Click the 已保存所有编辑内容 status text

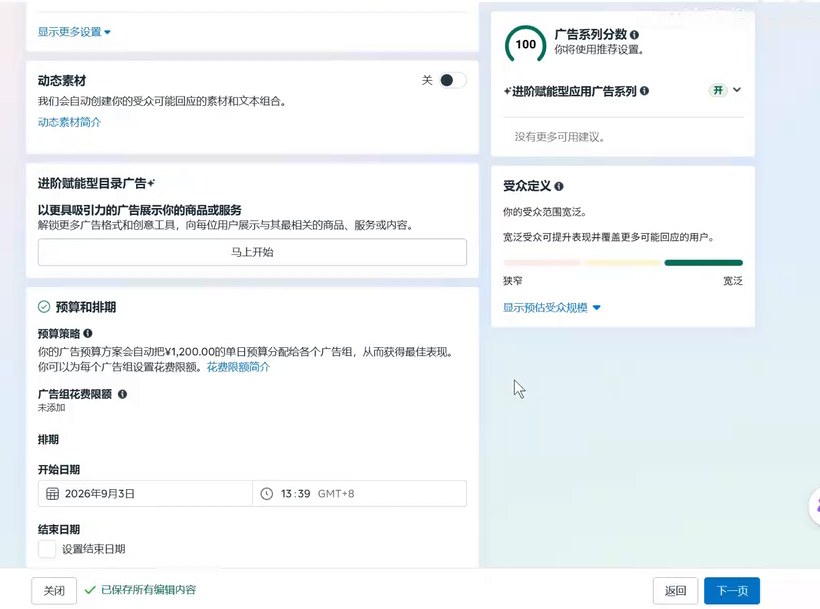point(149,590)
